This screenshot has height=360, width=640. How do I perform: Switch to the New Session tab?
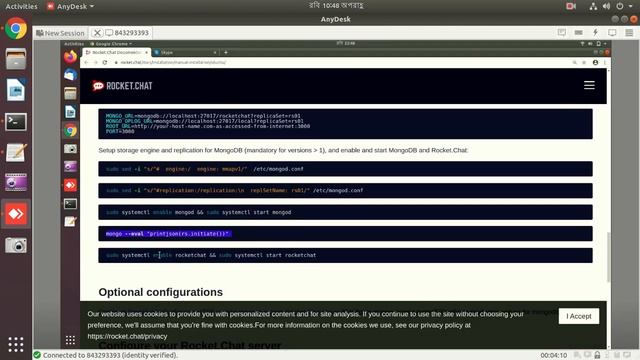coord(60,33)
